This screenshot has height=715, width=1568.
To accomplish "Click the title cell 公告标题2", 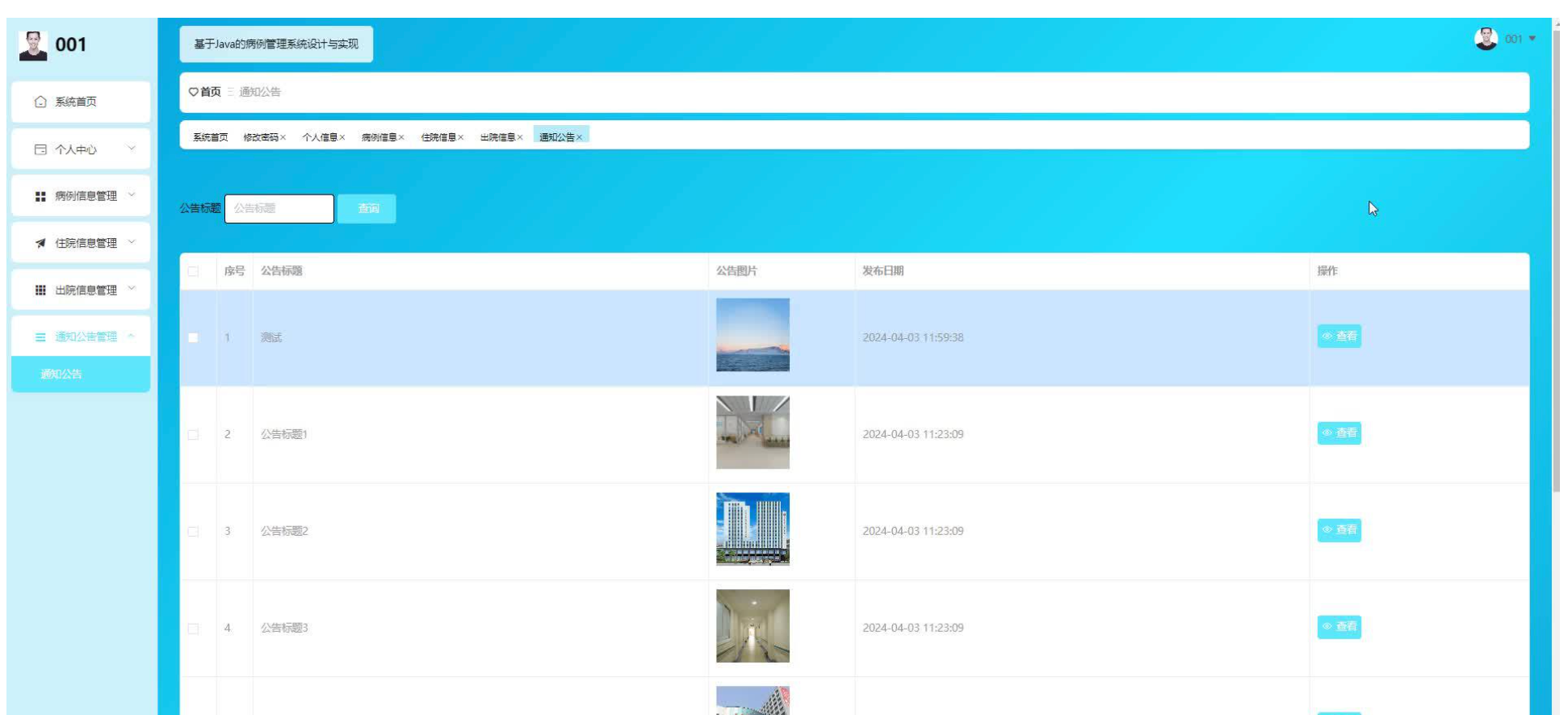I will click(x=284, y=531).
